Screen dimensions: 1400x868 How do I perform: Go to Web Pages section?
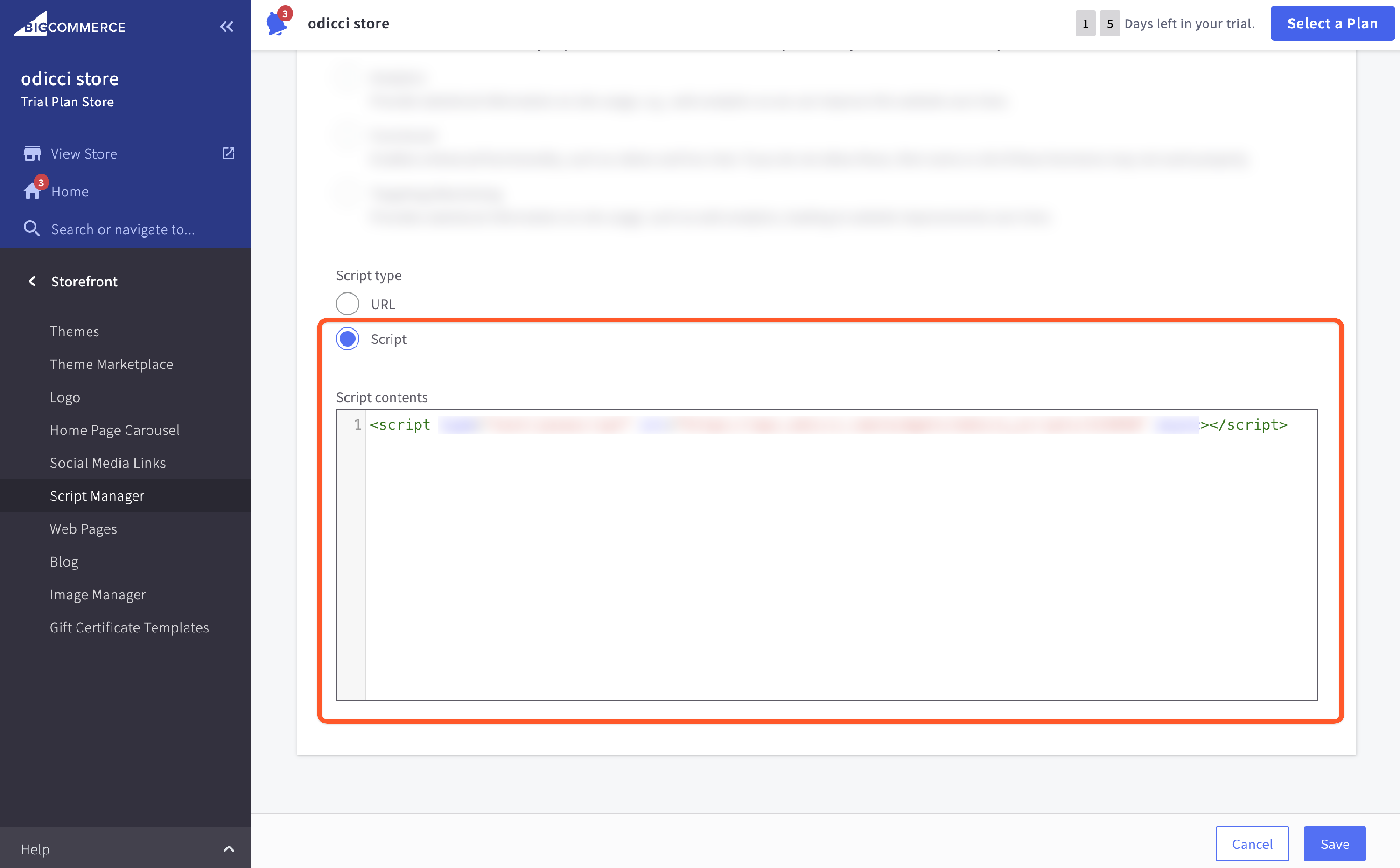pyautogui.click(x=83, y=528)
